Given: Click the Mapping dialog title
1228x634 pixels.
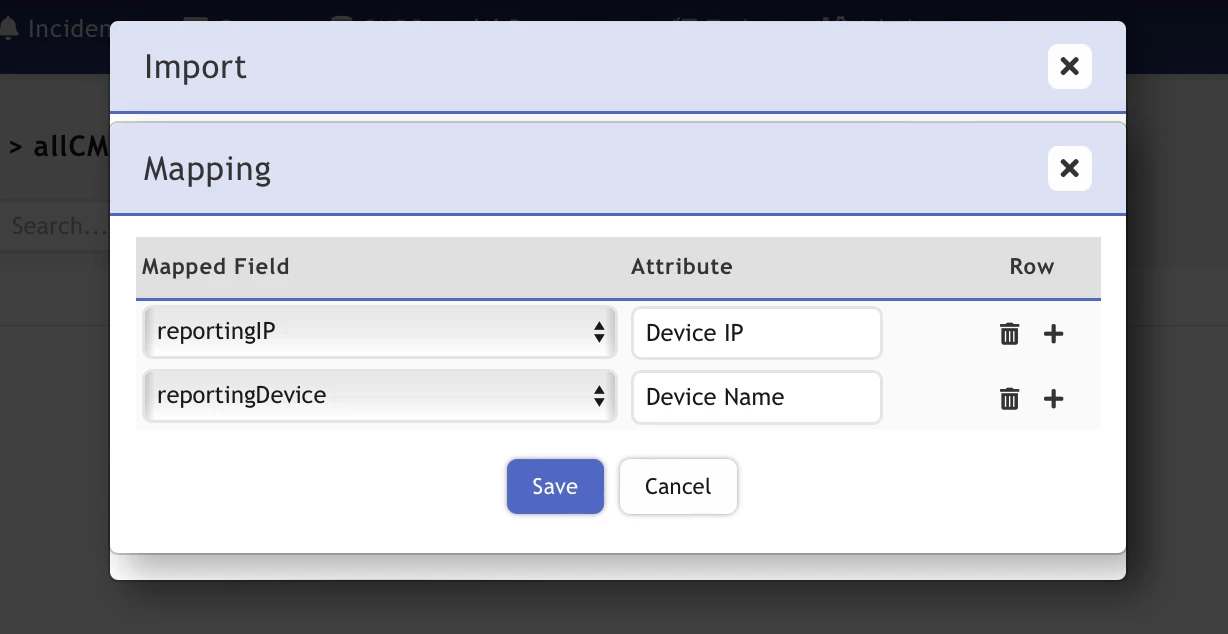Looking at the screenshot, I should point(207,168).
